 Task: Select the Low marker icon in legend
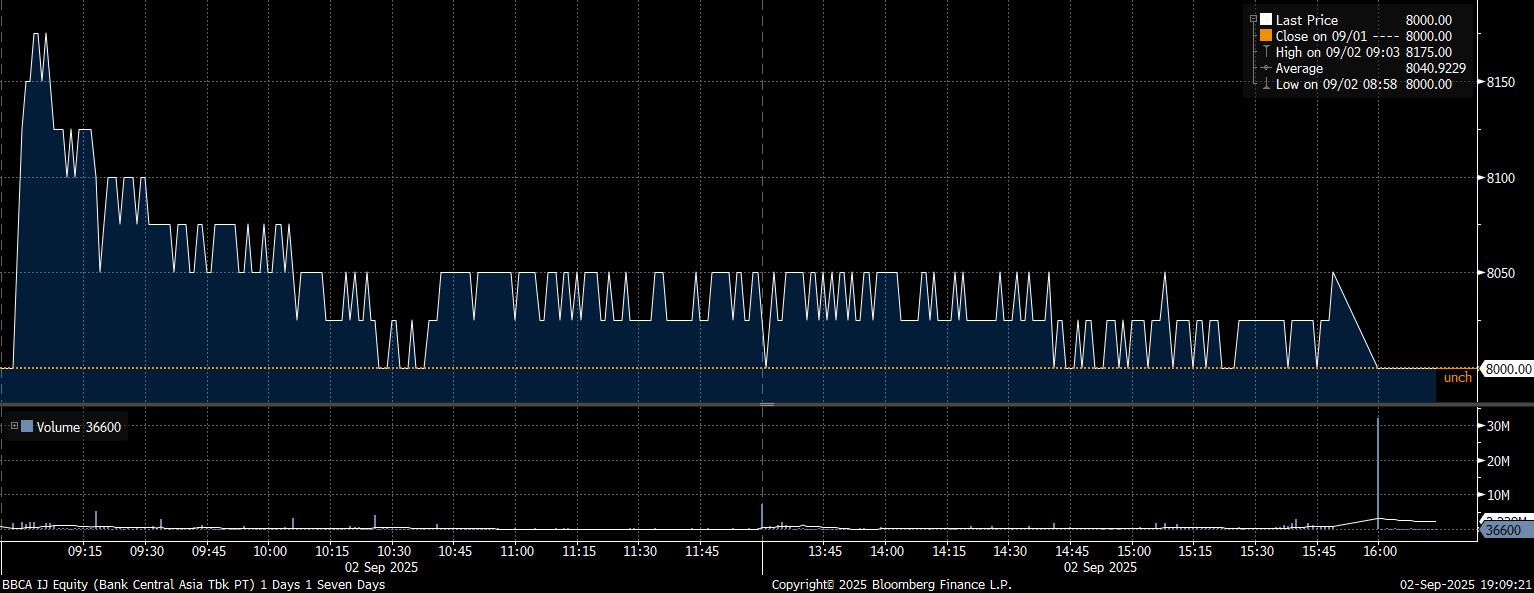[1266, 84]
